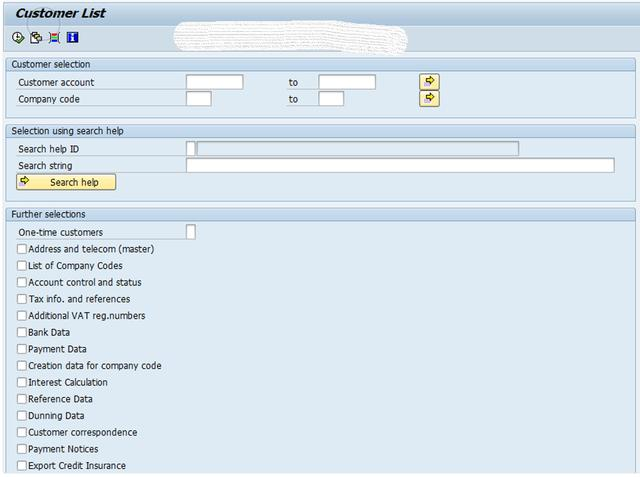Image resolution: width=640 pixels, height=477 pixels.
Task: Click the Search help ID field
Action: coord(191,149)
